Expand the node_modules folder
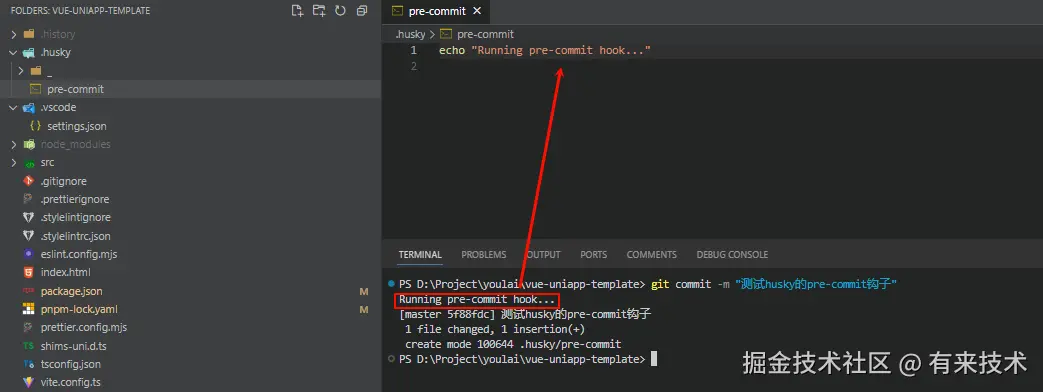This screenshot has width=1043, height=392. [14, 144]
